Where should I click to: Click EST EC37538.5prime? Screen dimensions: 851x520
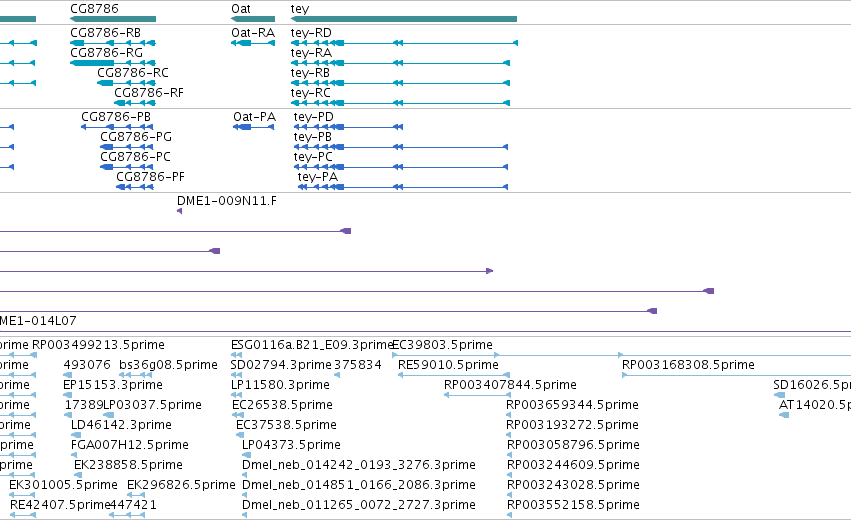click(287, 425)
